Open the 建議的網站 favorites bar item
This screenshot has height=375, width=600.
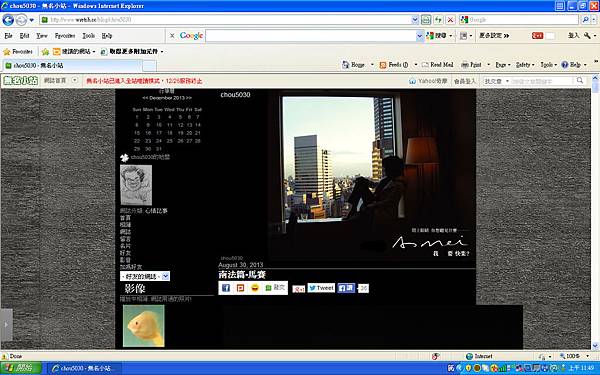pyautogui.click(x=73, y=52)
